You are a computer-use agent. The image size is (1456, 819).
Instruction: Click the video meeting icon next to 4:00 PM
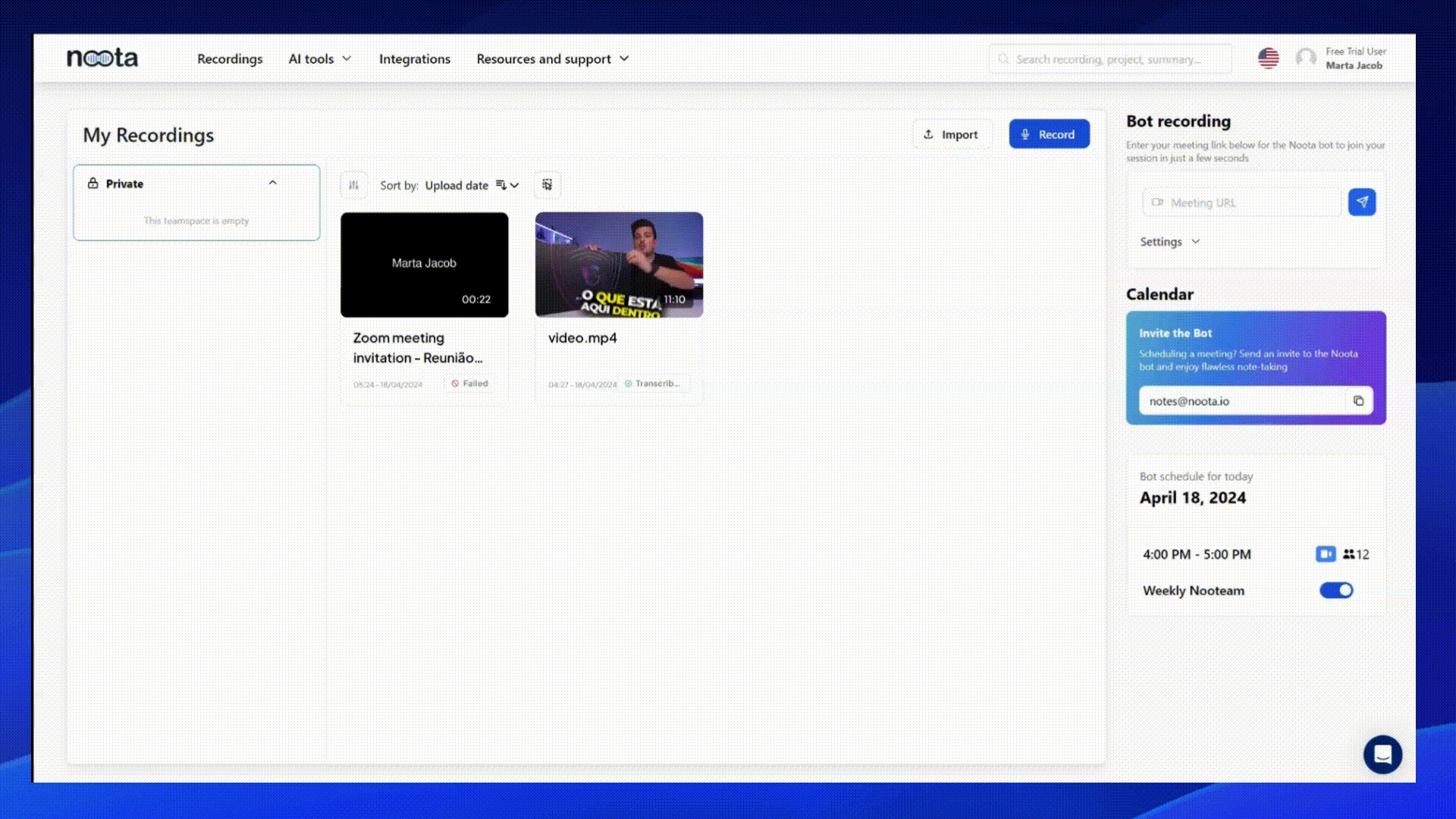click(x=1325, y=554)
